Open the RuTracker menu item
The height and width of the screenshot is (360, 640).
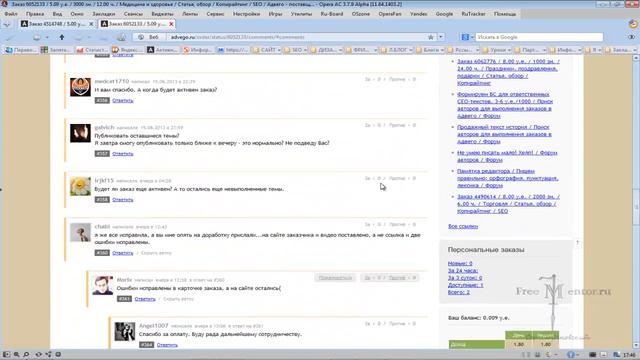tap(473, 14)
